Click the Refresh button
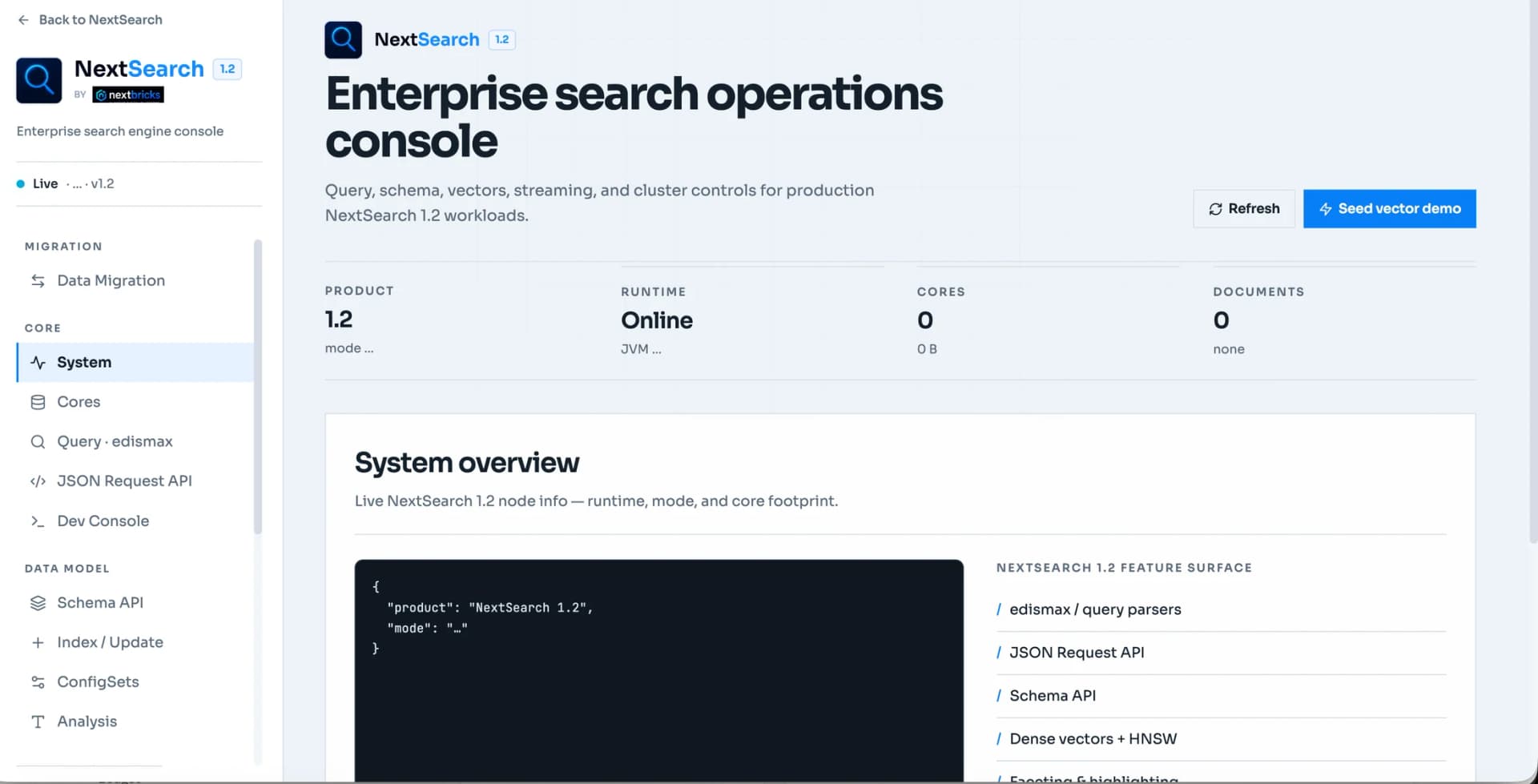Viewport: 1538px width, 784px height. tap(1244, 209)
